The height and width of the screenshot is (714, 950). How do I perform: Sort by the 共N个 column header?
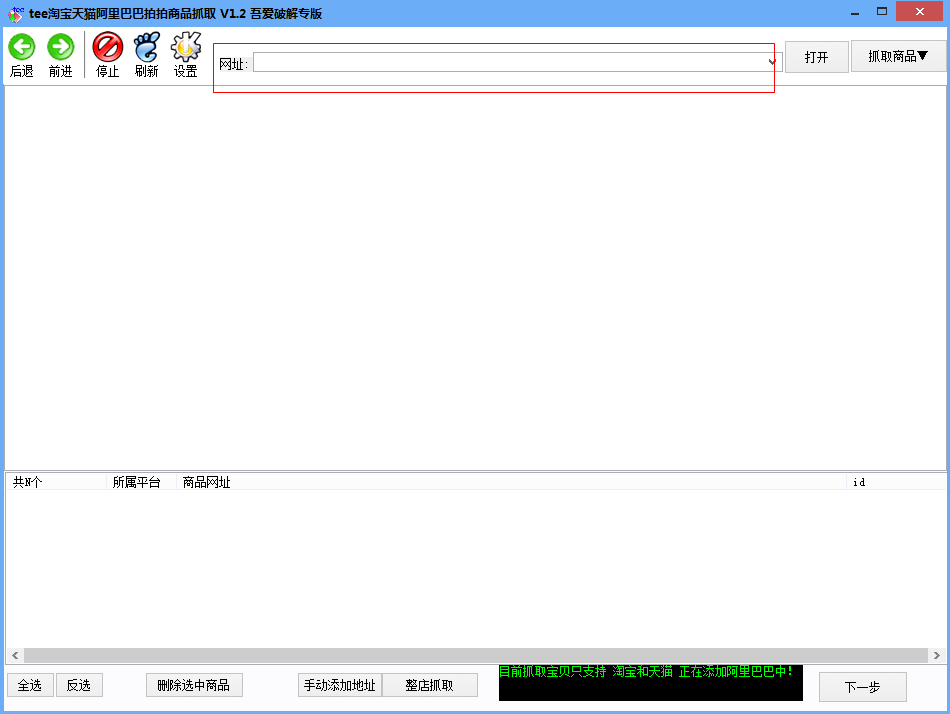tap(56, 482)
